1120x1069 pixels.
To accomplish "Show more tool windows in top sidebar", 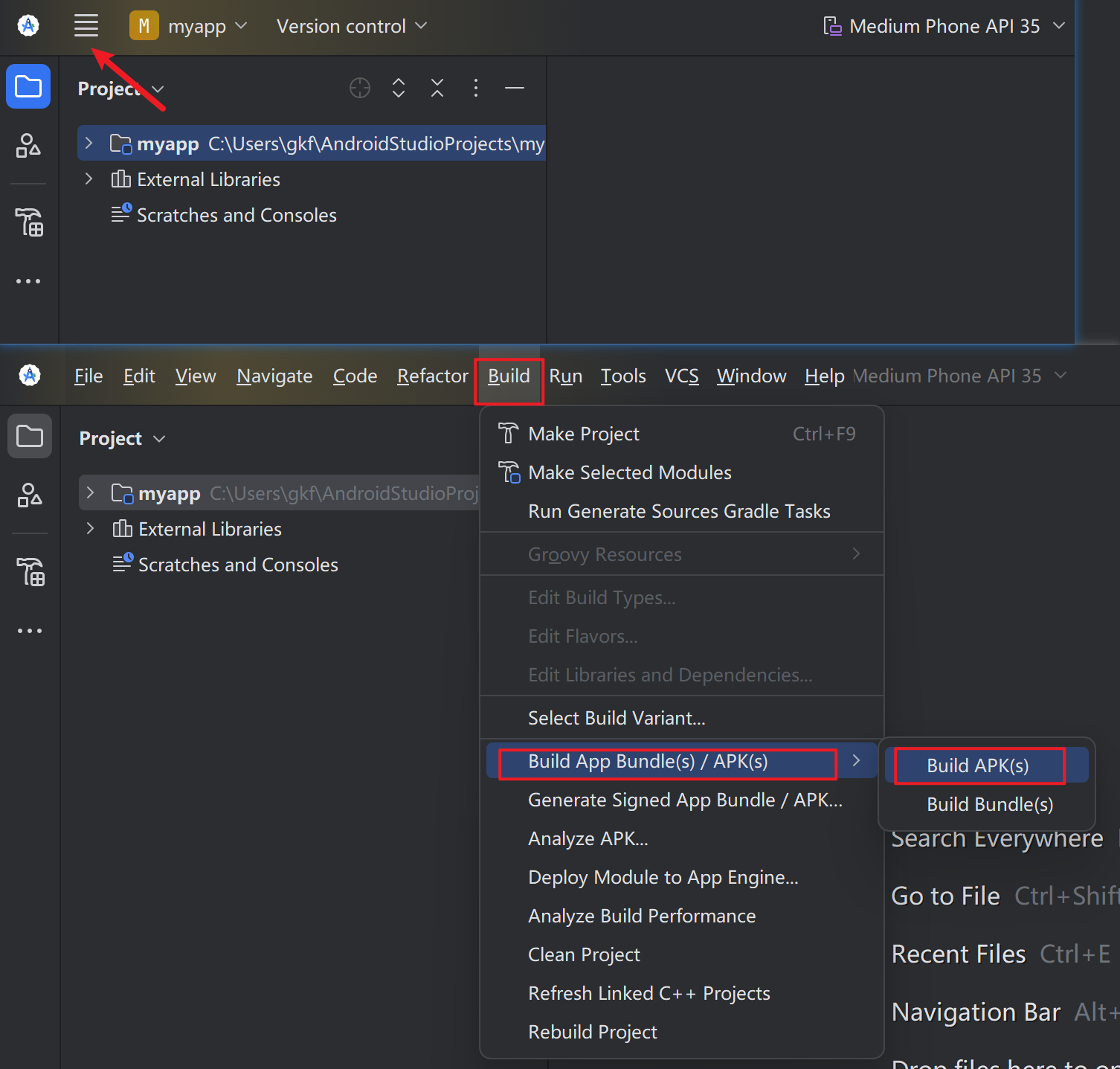I will 28,281.
